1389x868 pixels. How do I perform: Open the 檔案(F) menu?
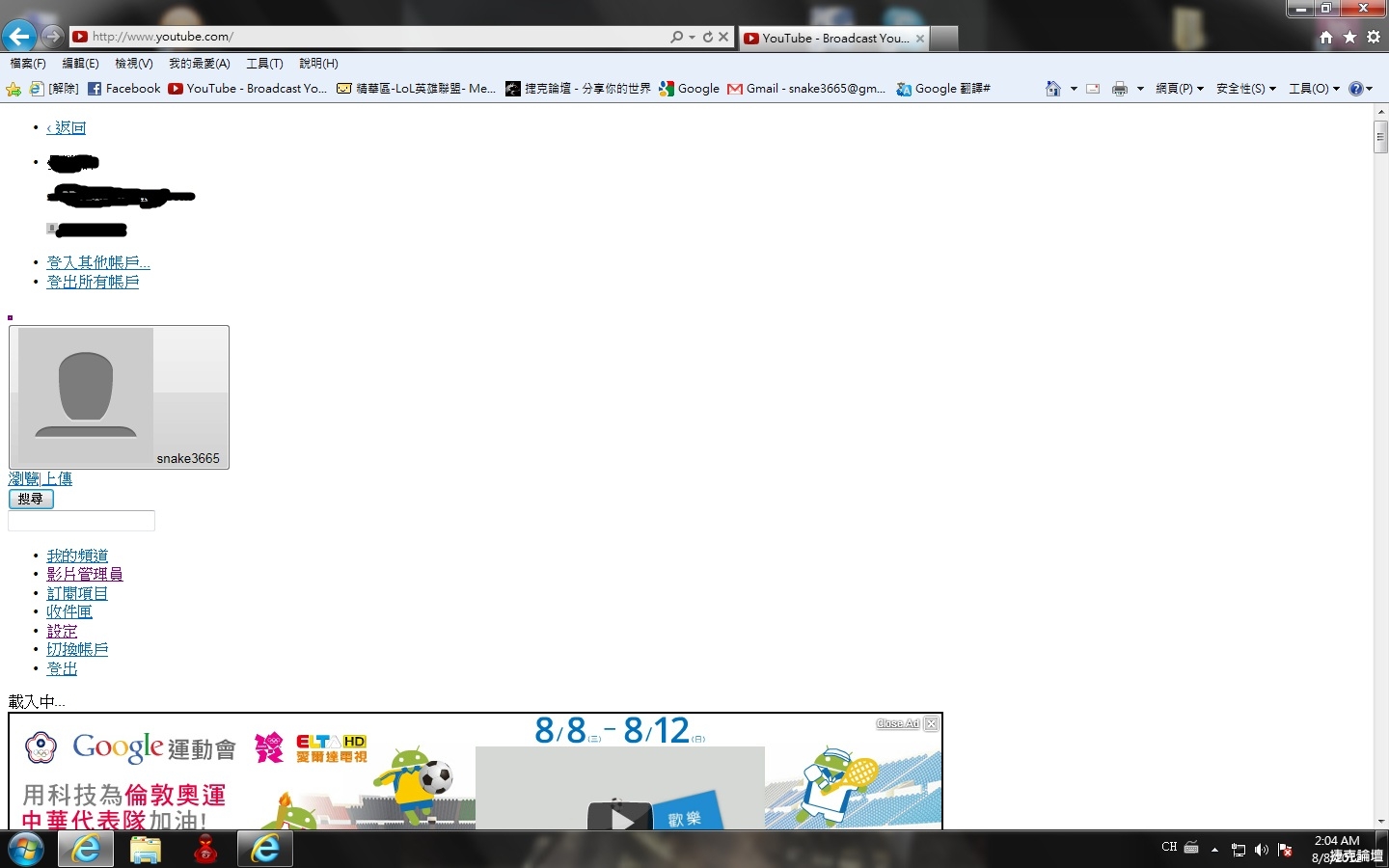click(28, 64)
